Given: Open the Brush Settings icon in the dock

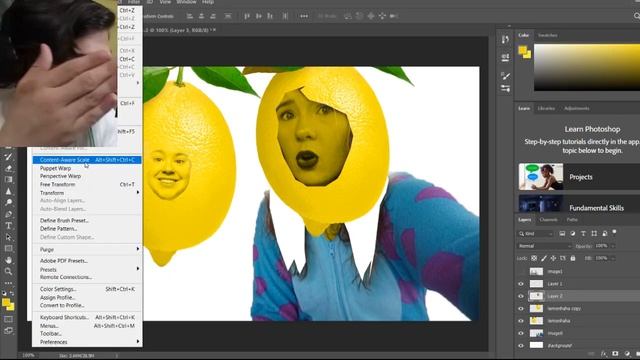Looking at the screenshot, I should coord(505,76).
